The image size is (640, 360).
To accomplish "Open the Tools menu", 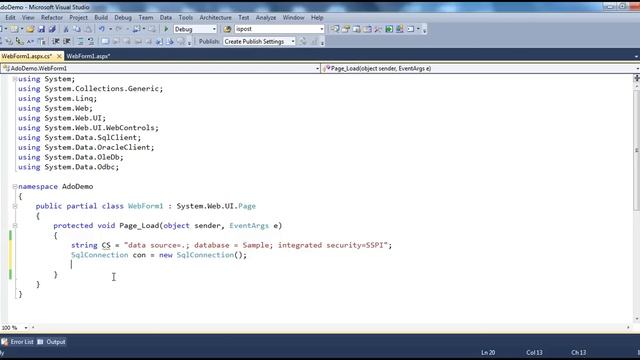I will [185, 18].
